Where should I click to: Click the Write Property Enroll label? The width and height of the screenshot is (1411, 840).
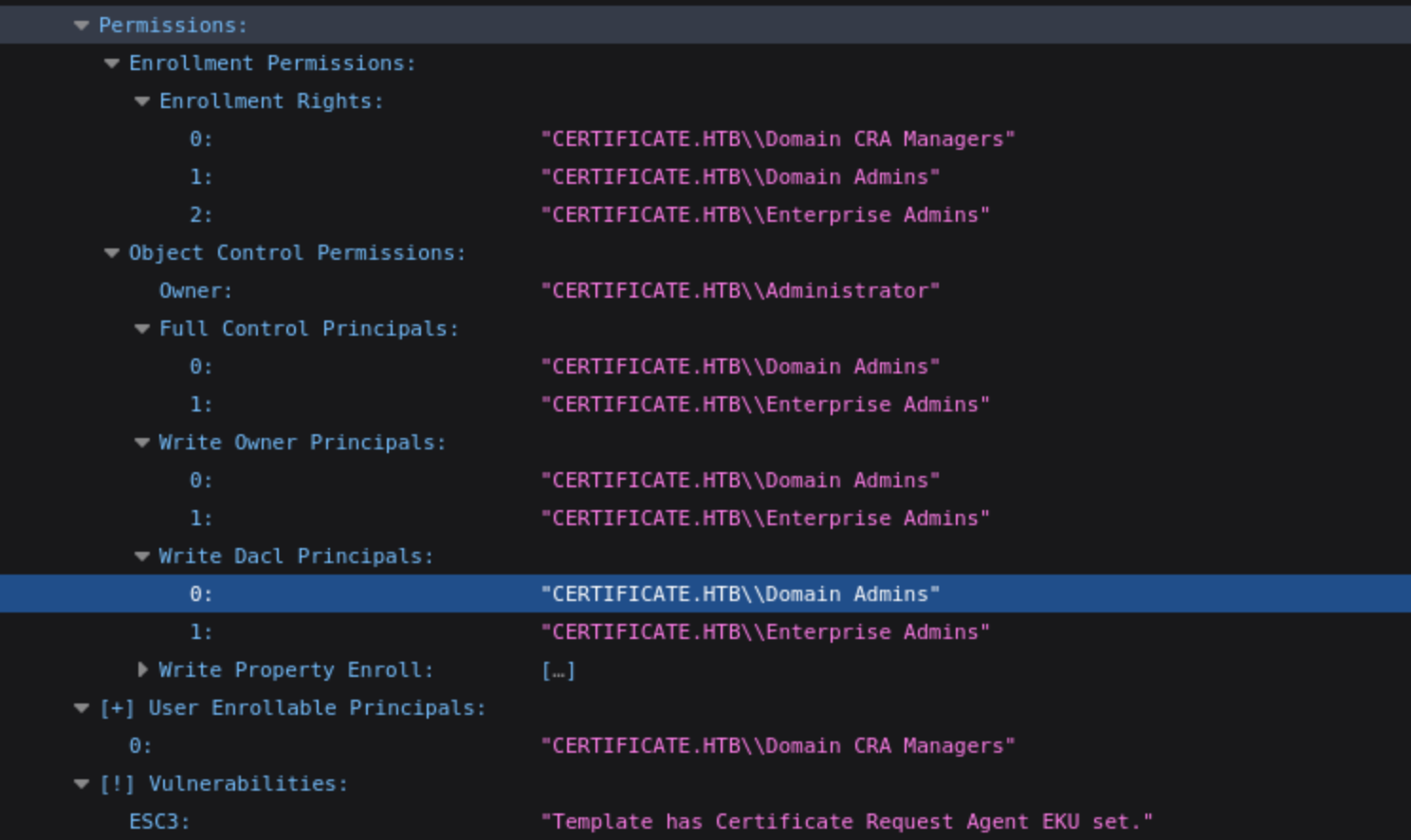(x=296, y=670)
